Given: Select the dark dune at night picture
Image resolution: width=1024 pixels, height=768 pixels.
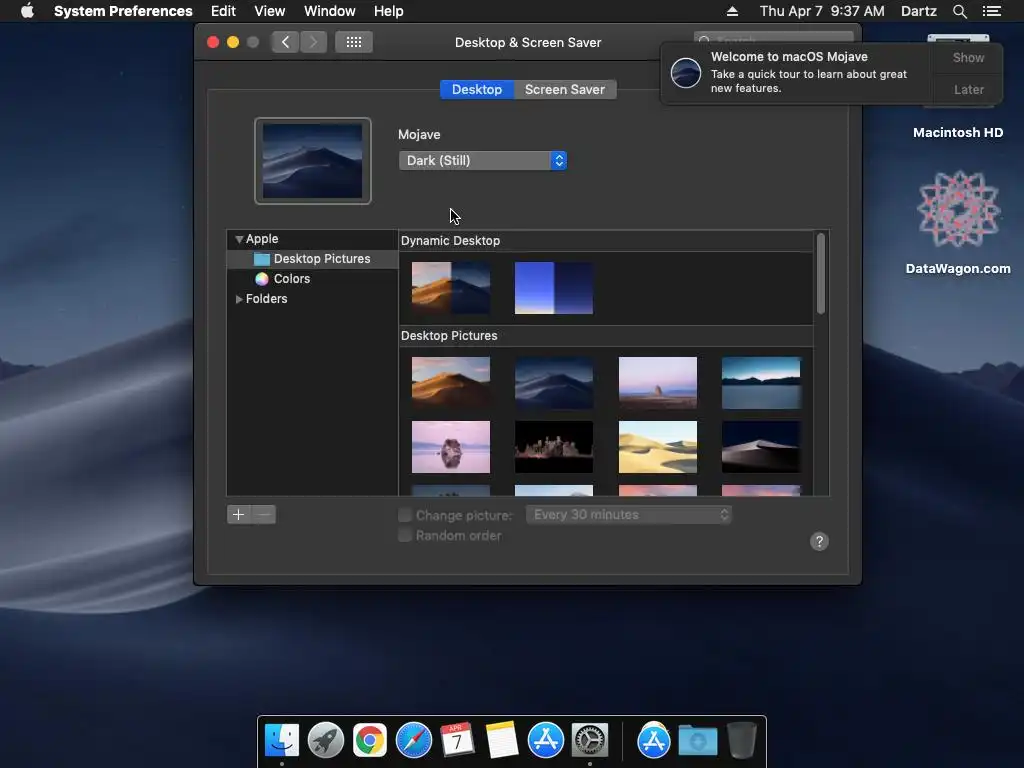Looking at the screenshot, I should coord(761,447).
